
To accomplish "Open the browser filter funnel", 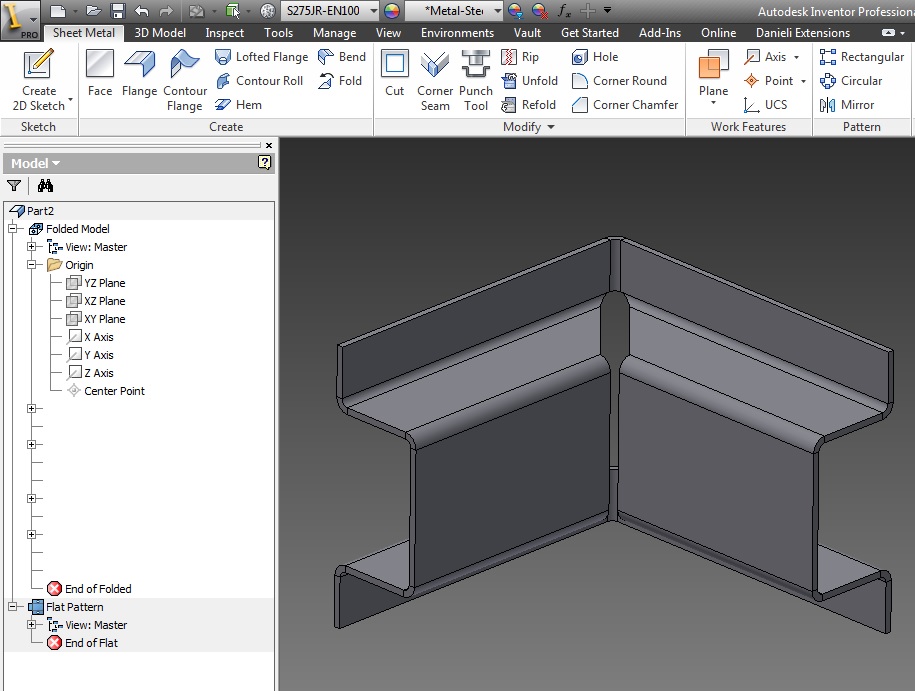I will pyautogui.click(x=14, y=185).
